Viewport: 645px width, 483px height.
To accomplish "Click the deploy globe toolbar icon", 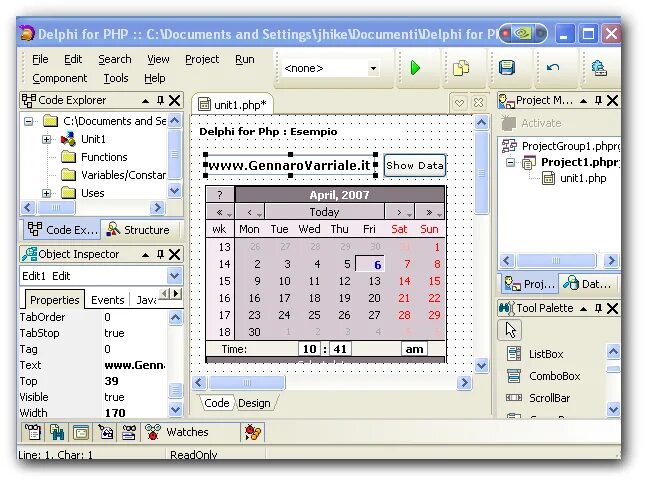I will click(x=599, y=68).
